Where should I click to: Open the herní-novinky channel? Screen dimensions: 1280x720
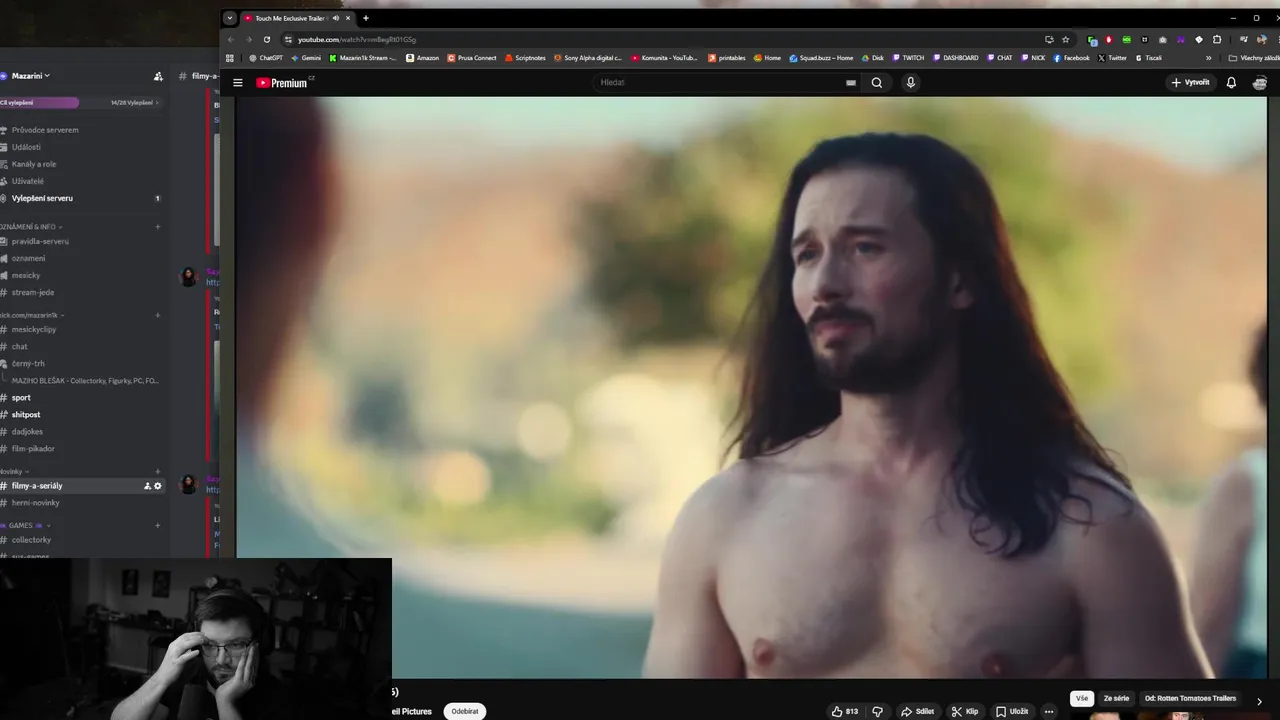click(x=36, y=503)
